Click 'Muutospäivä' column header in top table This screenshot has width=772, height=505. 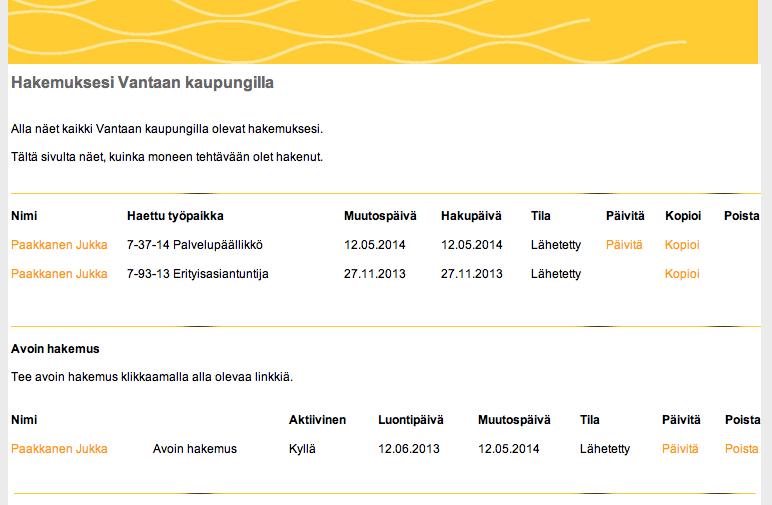[380, 216]
